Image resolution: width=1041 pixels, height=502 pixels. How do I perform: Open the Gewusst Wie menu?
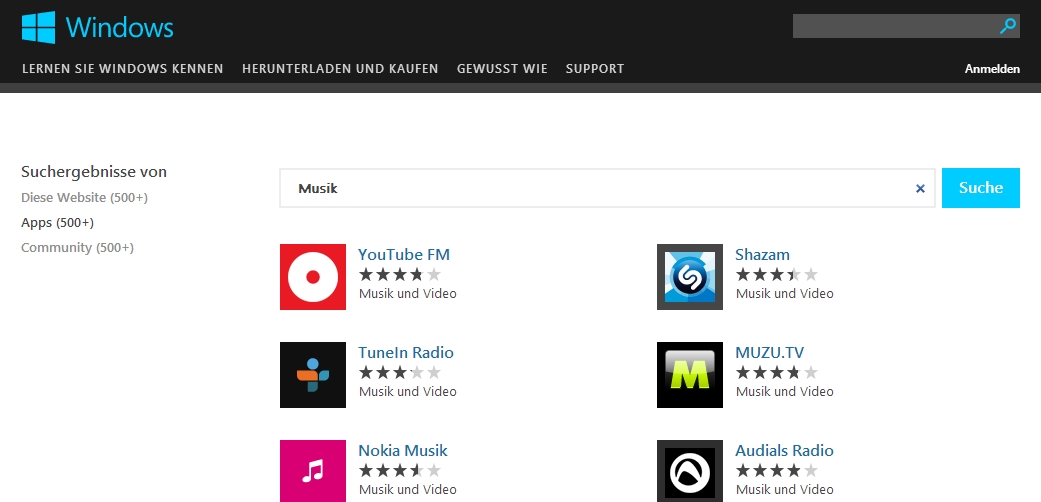502,68
